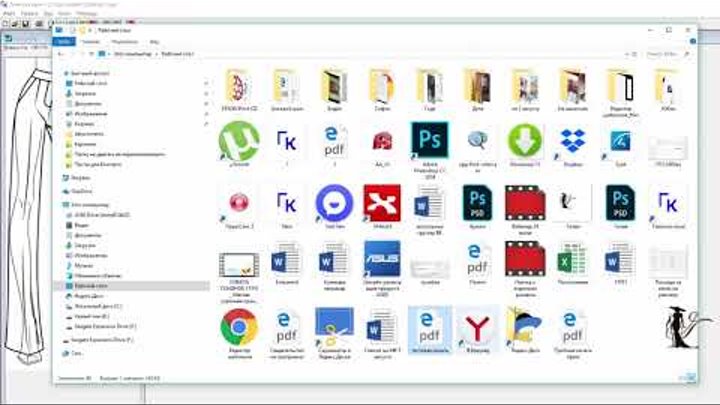720x405 pixels.
Task: Launch the Yandex Browser red Y shortcut
Action: tap(477, 329)
